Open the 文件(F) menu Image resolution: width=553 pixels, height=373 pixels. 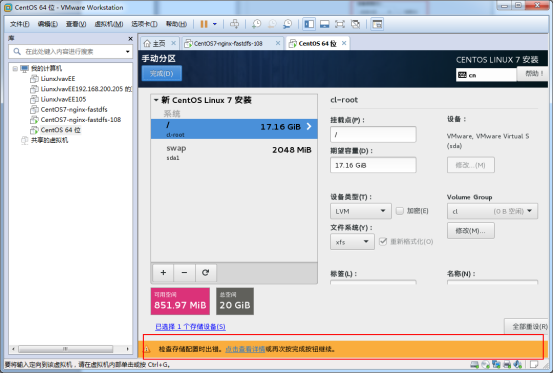click(x=19, y=24)
